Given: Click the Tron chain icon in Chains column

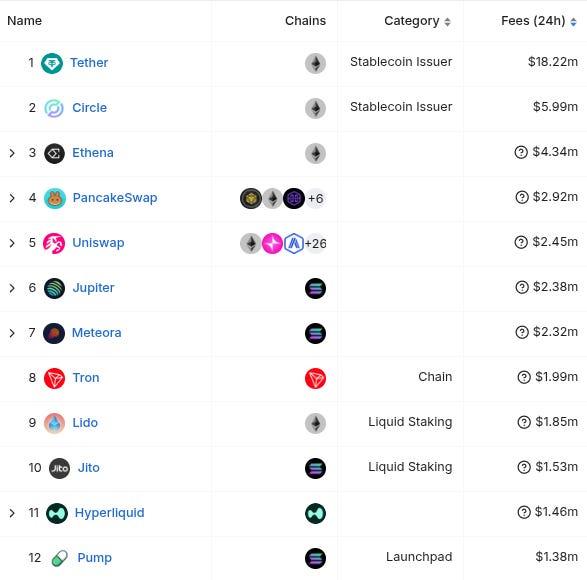Looking at the screenshot, I should coord(315,378).
